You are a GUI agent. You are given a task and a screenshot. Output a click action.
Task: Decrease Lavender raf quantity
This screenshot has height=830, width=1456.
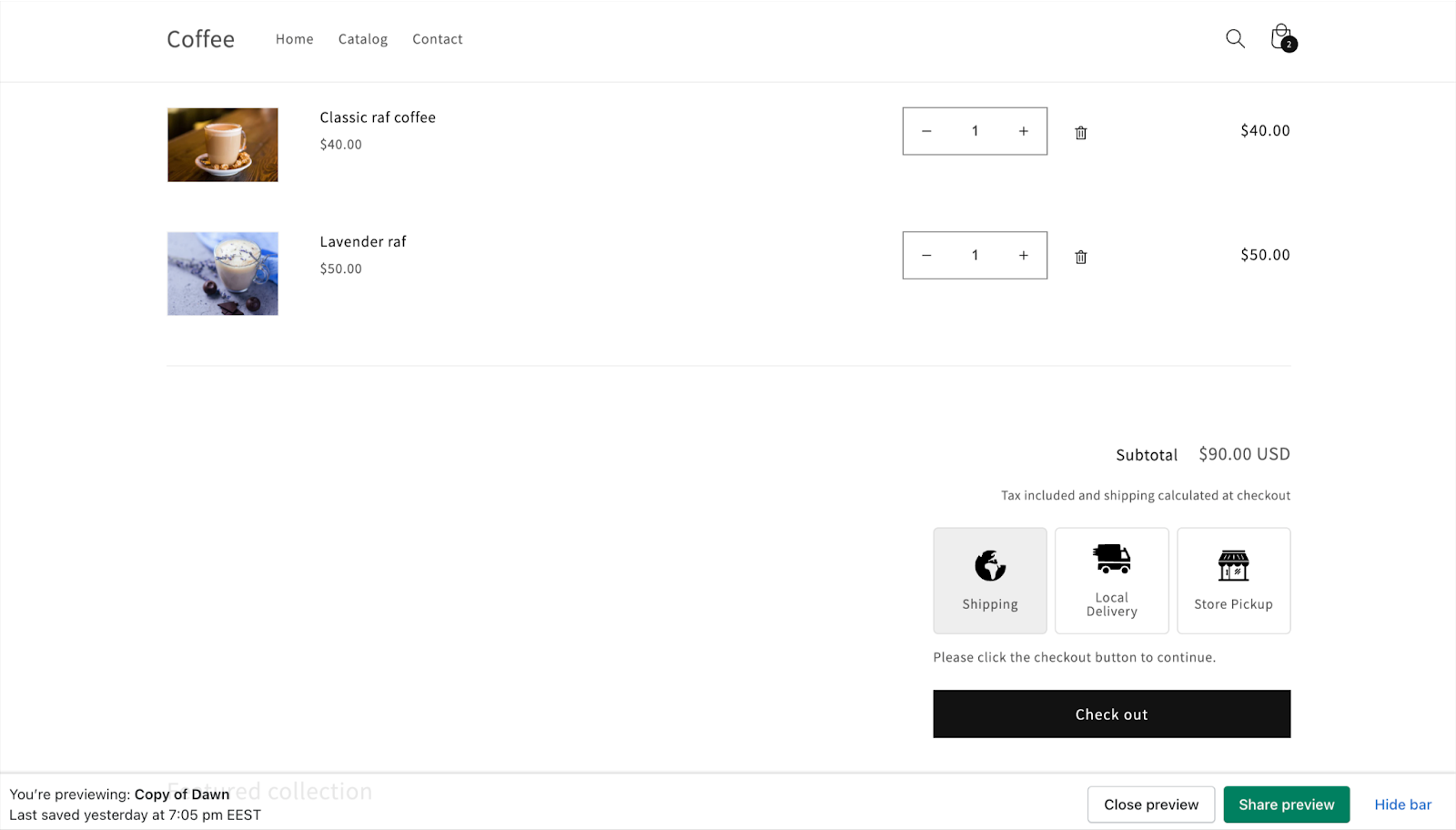926,256
